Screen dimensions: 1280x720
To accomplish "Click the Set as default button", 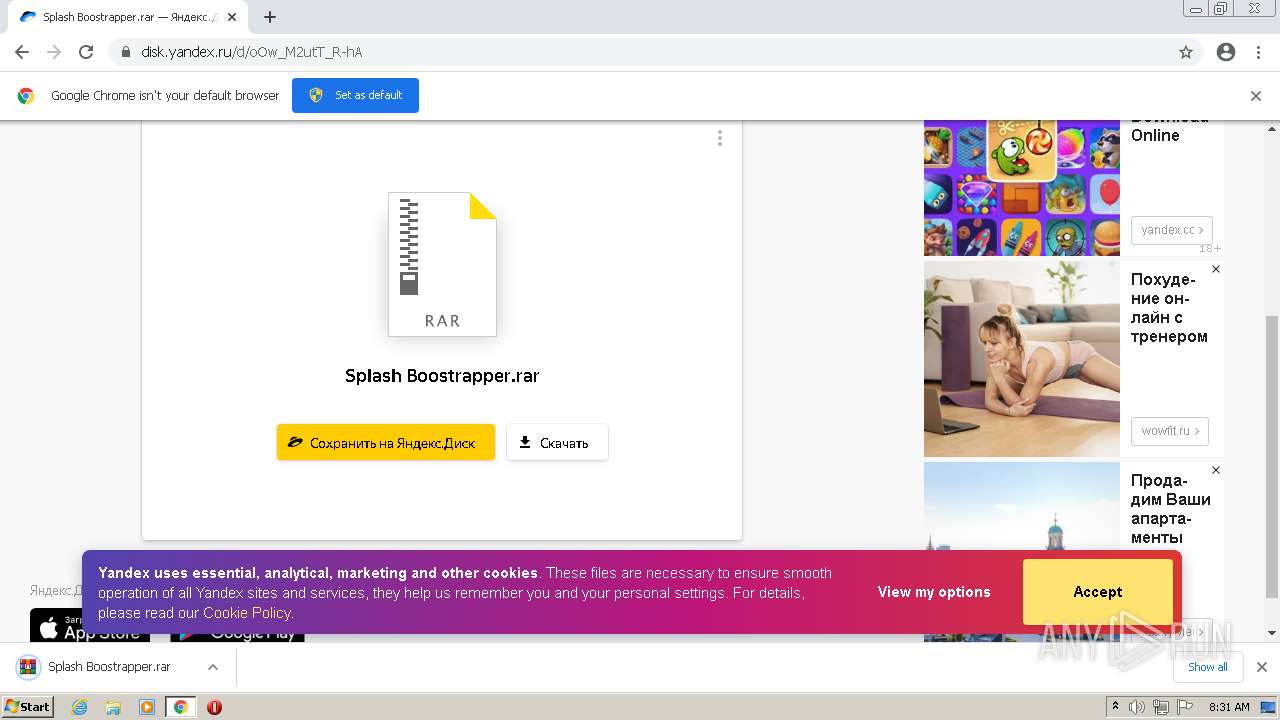I will point(355,95).
